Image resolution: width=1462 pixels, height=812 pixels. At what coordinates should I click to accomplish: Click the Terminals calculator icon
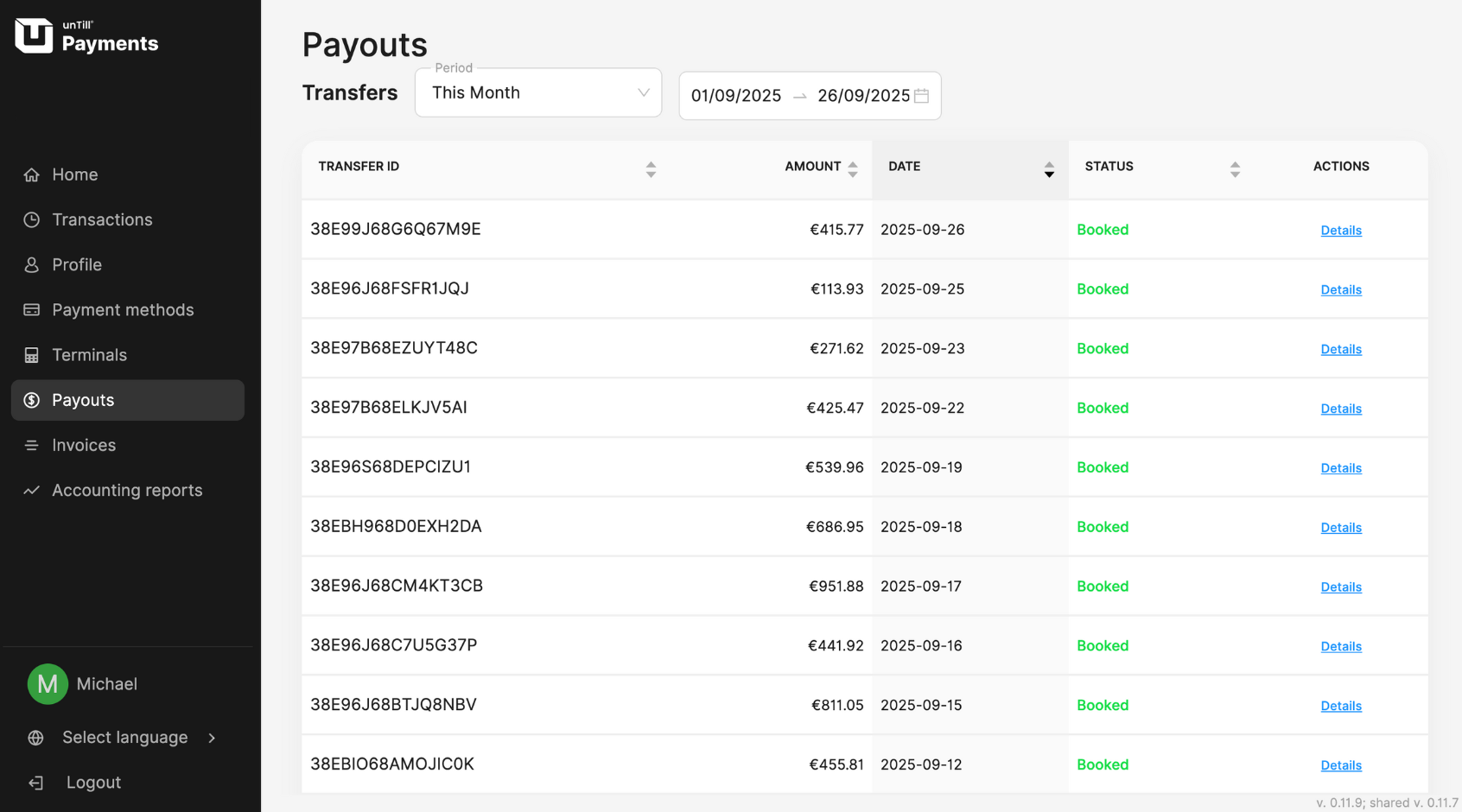tap(32, 355)
